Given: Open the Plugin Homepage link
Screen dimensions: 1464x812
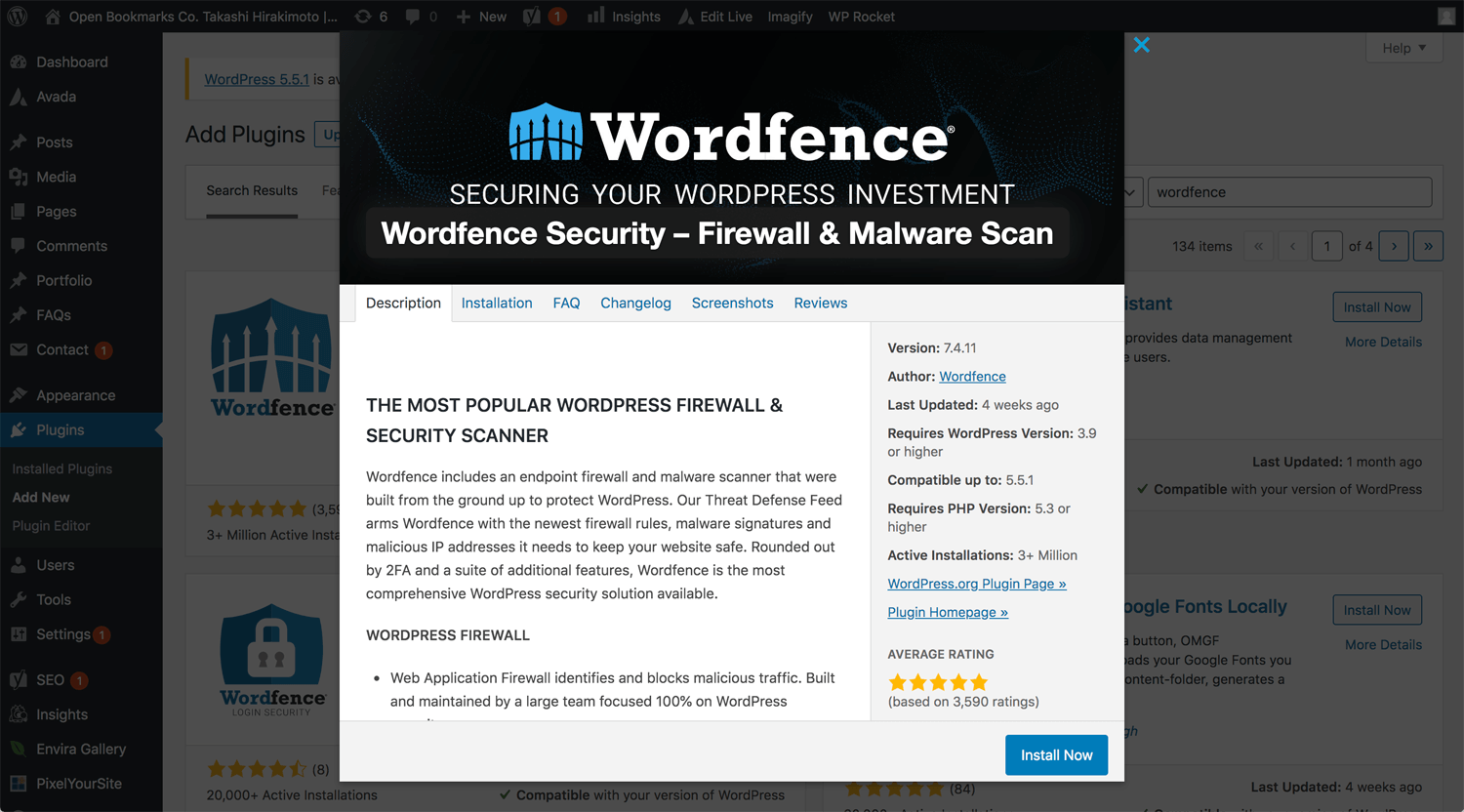Looking at the screenshot, I should (948, 612).
